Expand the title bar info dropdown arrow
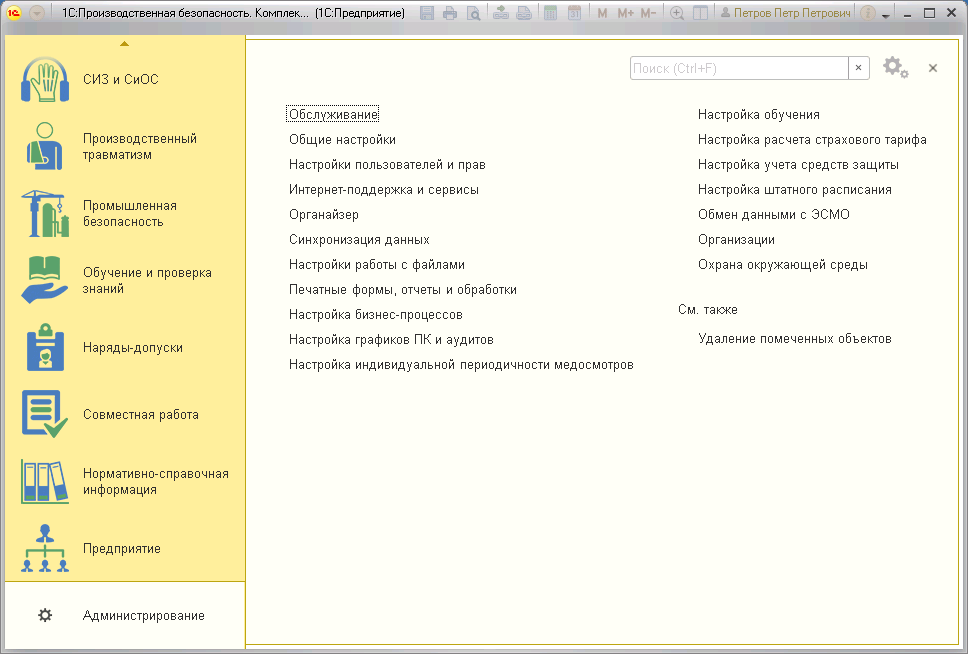 pos(885,15)
